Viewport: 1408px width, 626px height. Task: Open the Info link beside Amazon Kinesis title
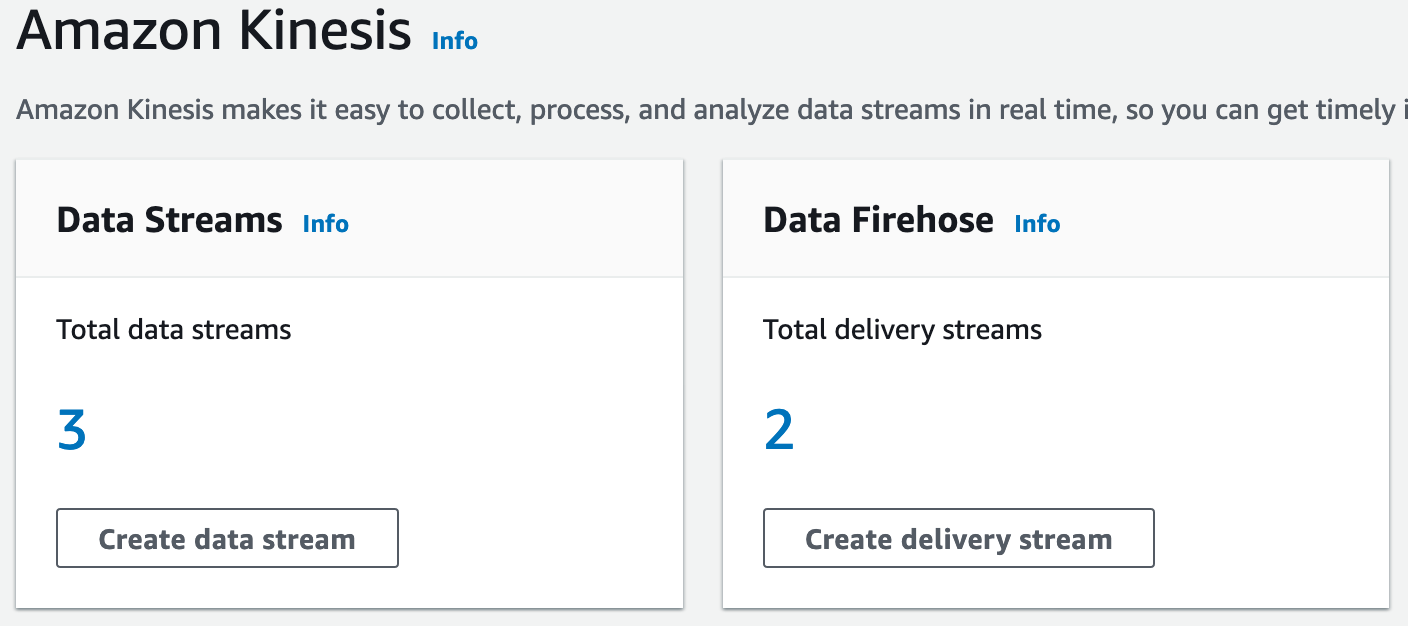[454, 41]
